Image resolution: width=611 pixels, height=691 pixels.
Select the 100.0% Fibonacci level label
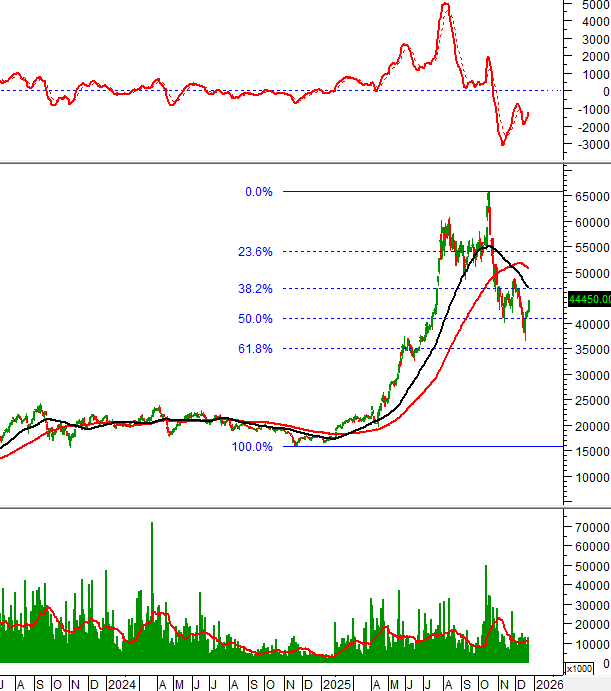coord(252,447)
